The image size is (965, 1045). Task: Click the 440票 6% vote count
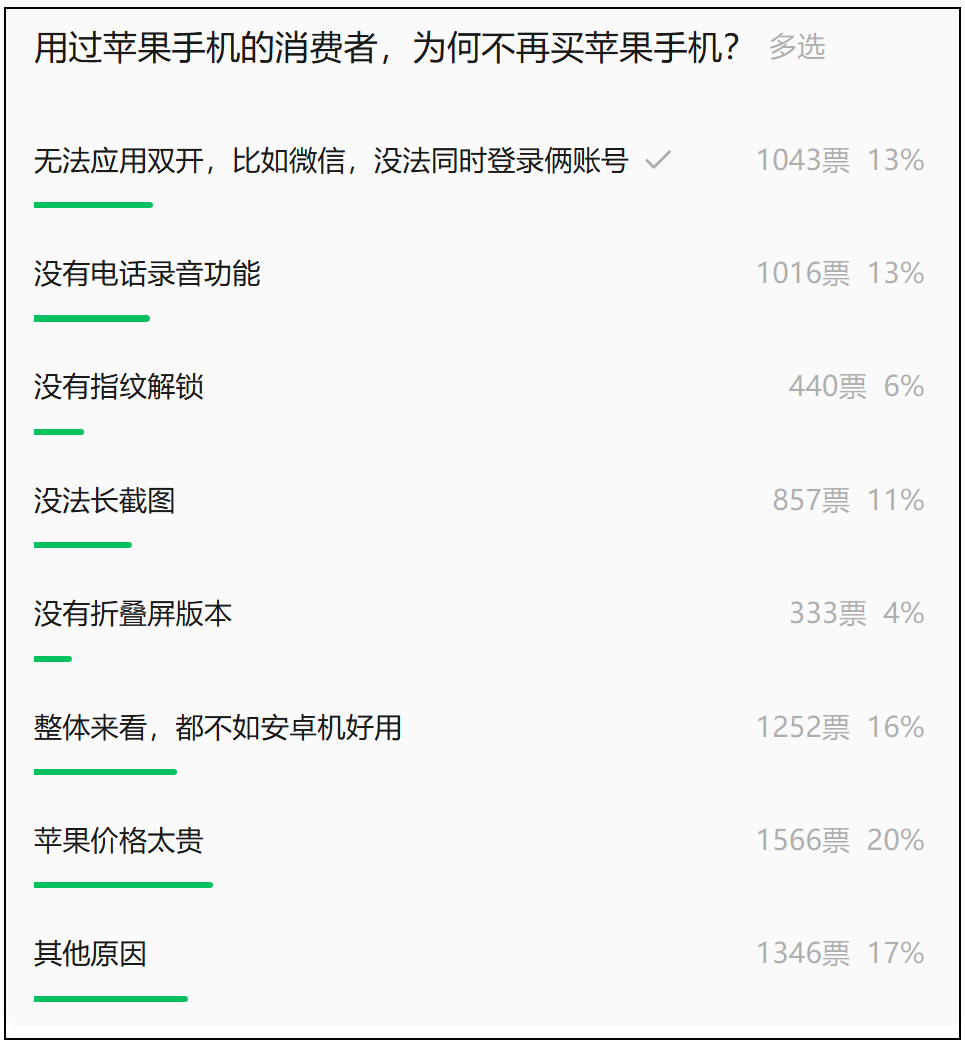tap(856, 387)
